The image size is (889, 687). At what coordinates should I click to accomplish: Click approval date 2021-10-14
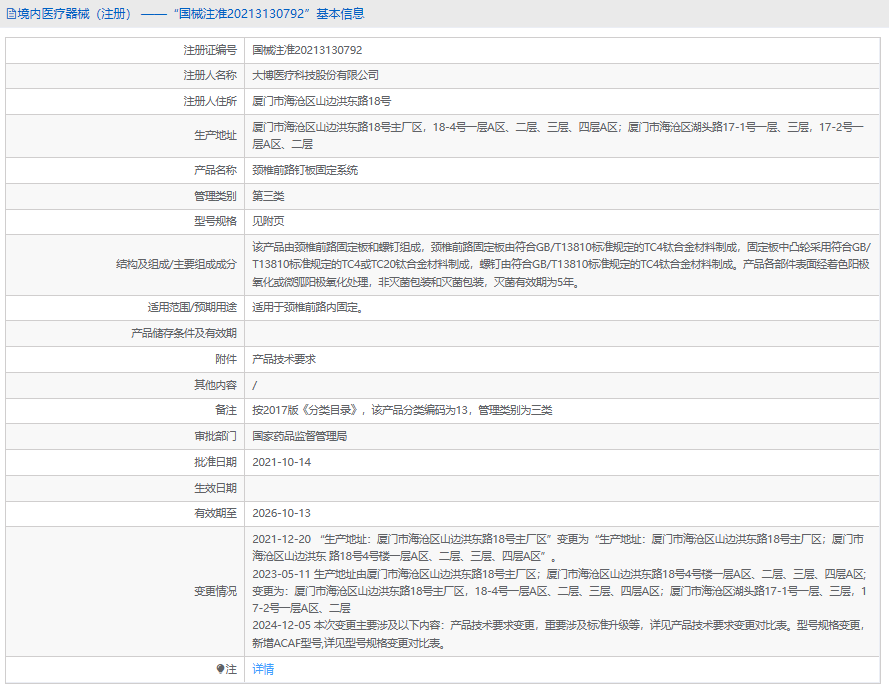(x=282, y=462)
